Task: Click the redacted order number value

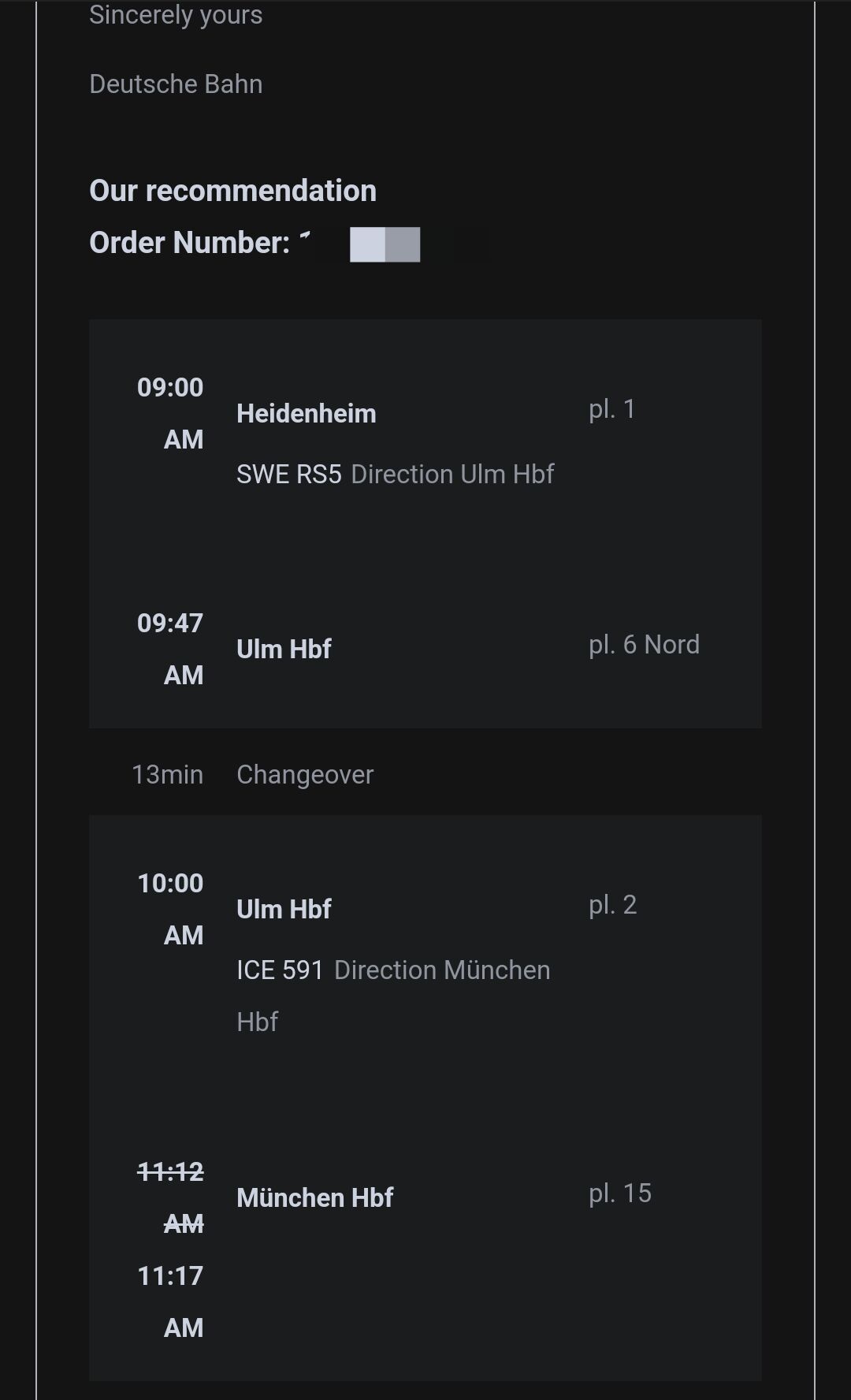Action: pos(385,244)
